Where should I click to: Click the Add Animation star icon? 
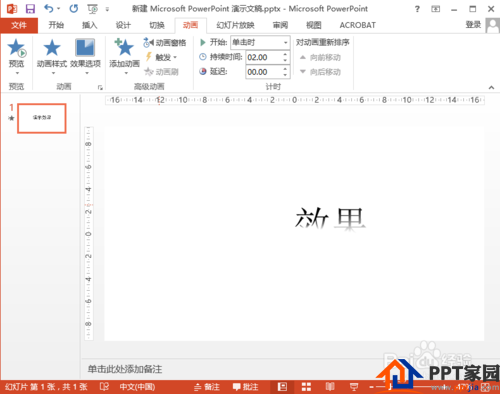tap(124, 47)
